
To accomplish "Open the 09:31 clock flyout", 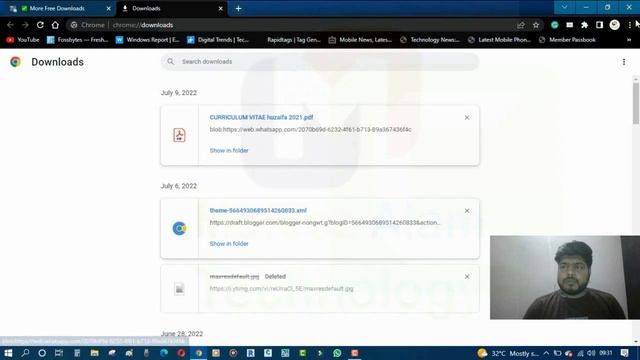I will [606, 353].
